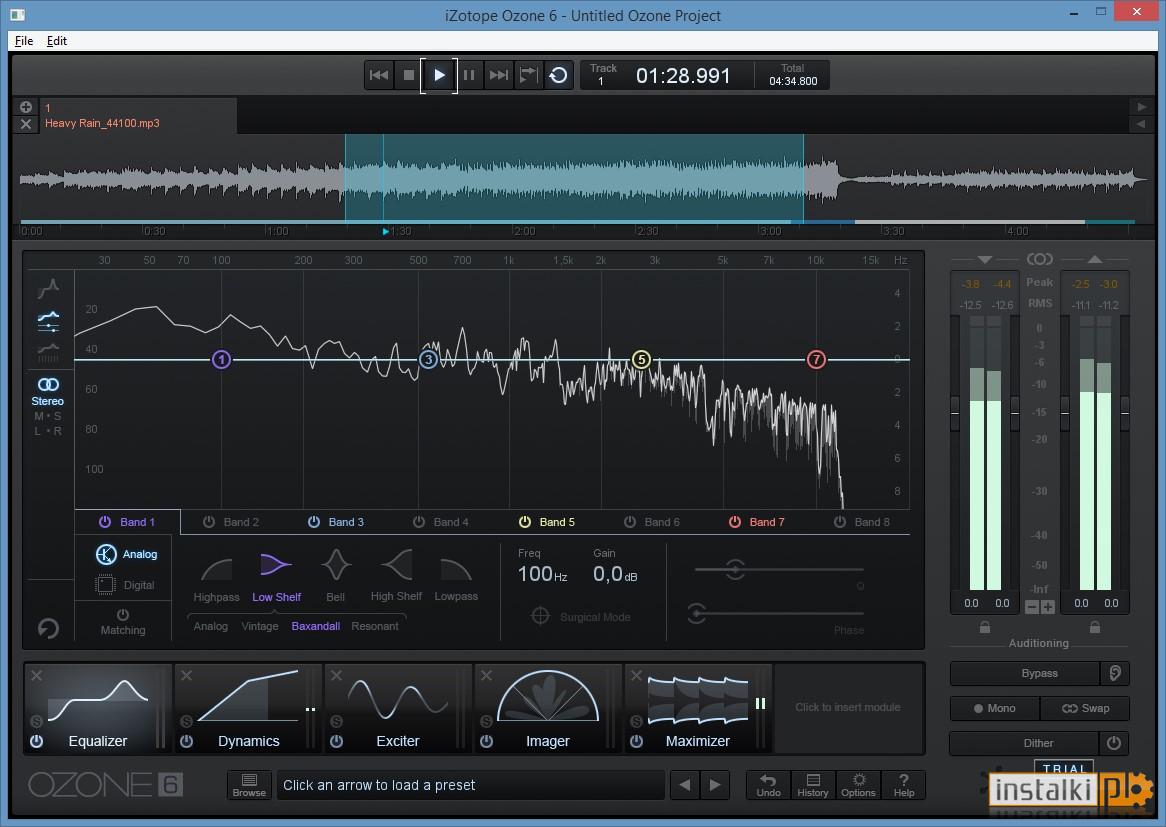Open the preset Browse button
The image size is (1166, 827).
pos(249,785)
